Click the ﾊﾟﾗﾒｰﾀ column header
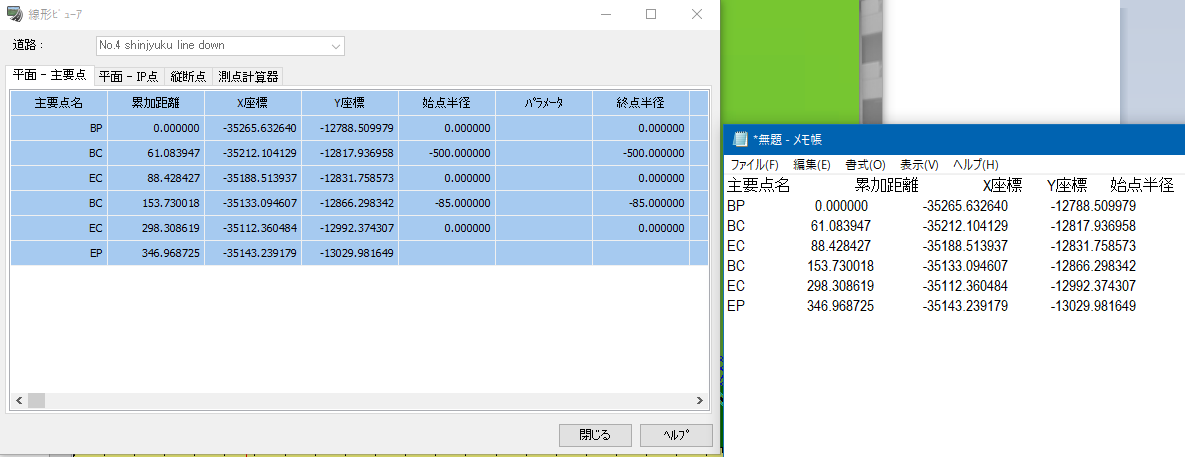 pos(544,103)
